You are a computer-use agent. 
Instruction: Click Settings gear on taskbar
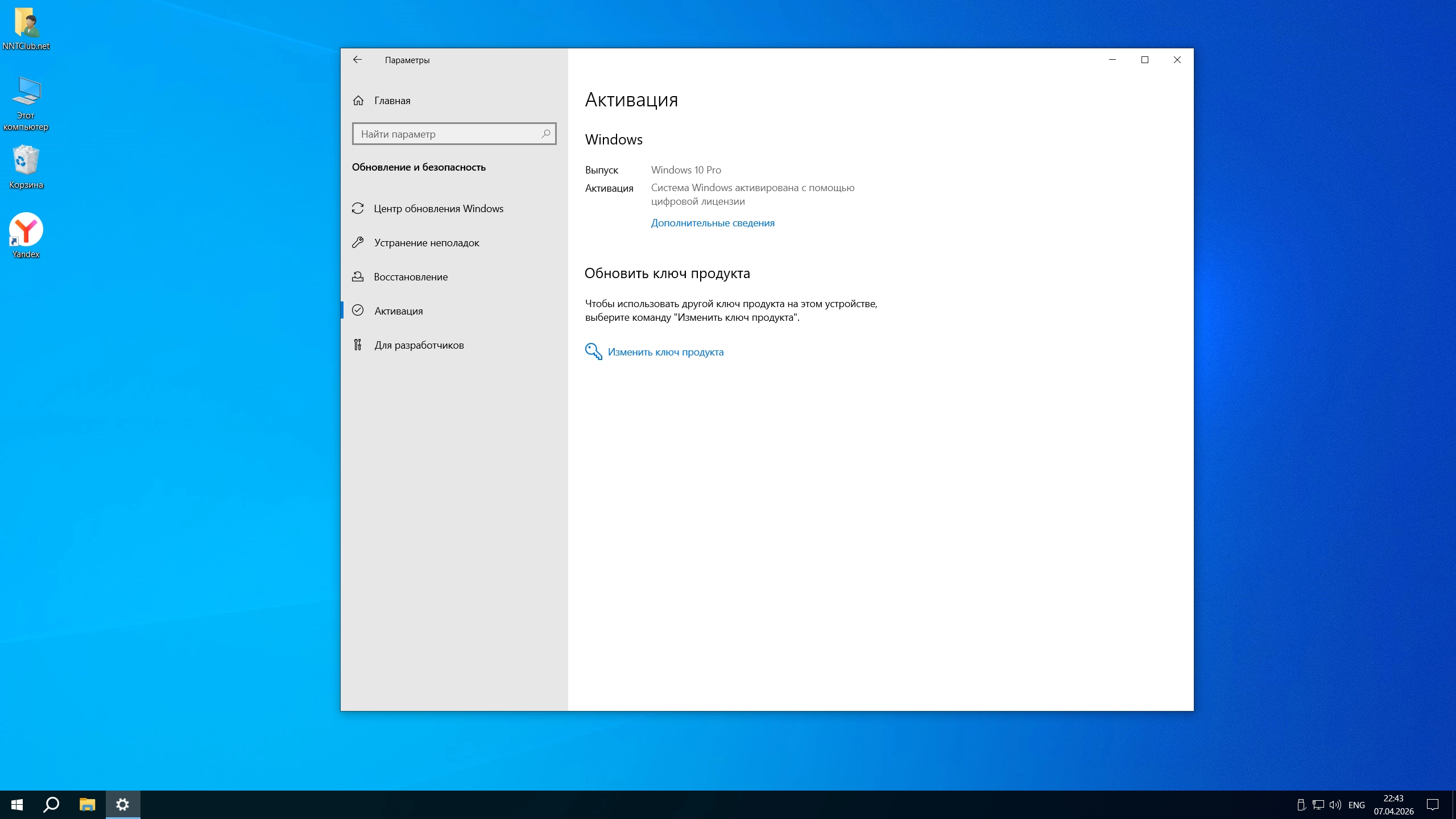tap(123, 805)
